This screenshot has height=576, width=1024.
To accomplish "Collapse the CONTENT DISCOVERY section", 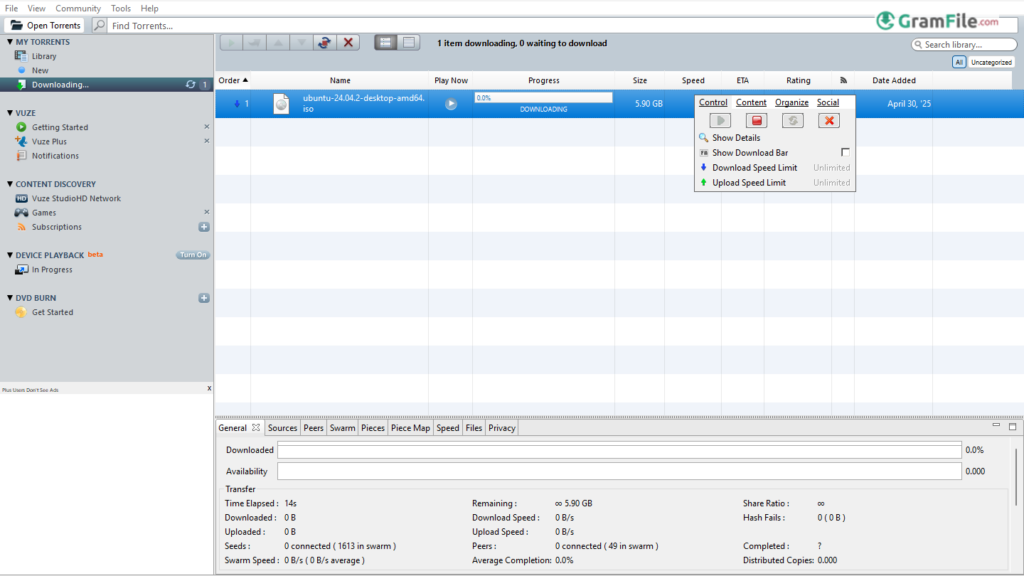I will 9,184.
